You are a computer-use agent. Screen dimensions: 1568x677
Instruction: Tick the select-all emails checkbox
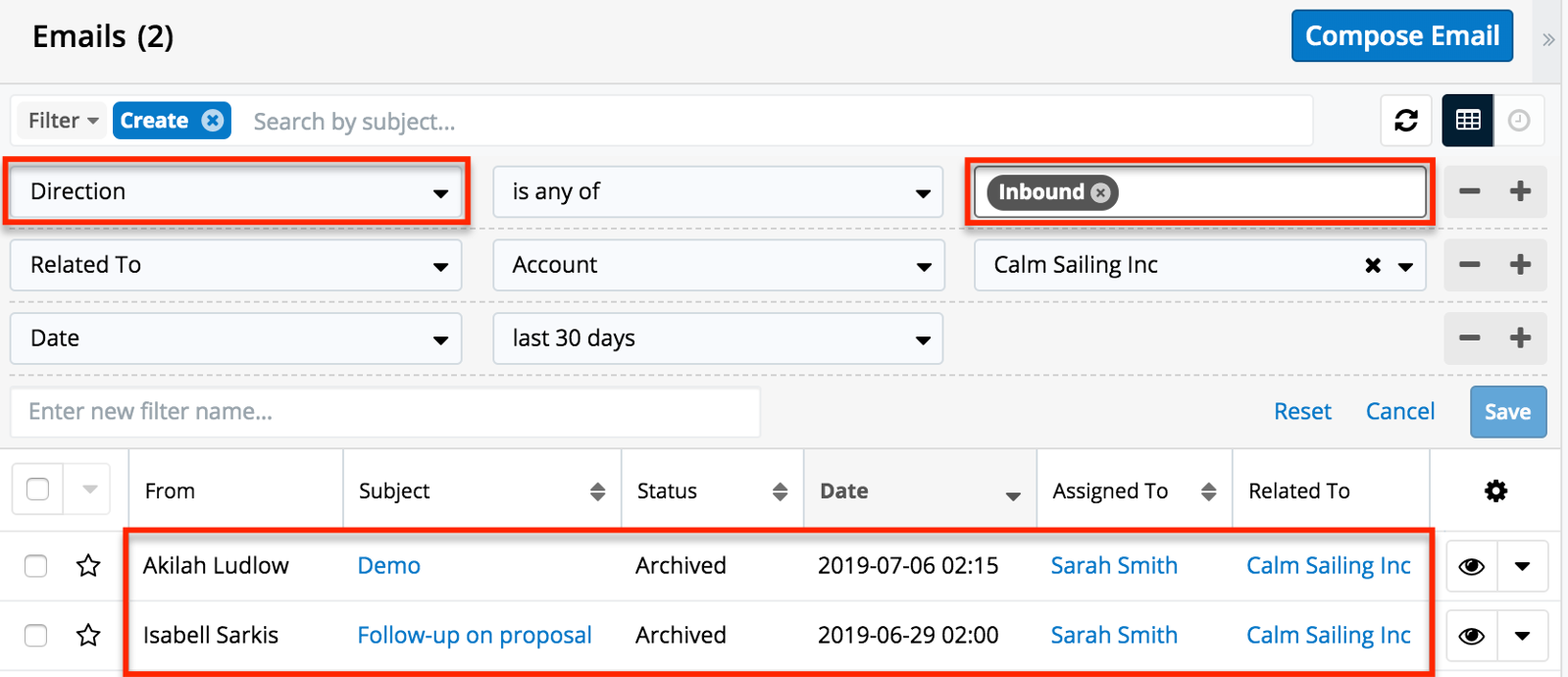(x=38, y=490)
